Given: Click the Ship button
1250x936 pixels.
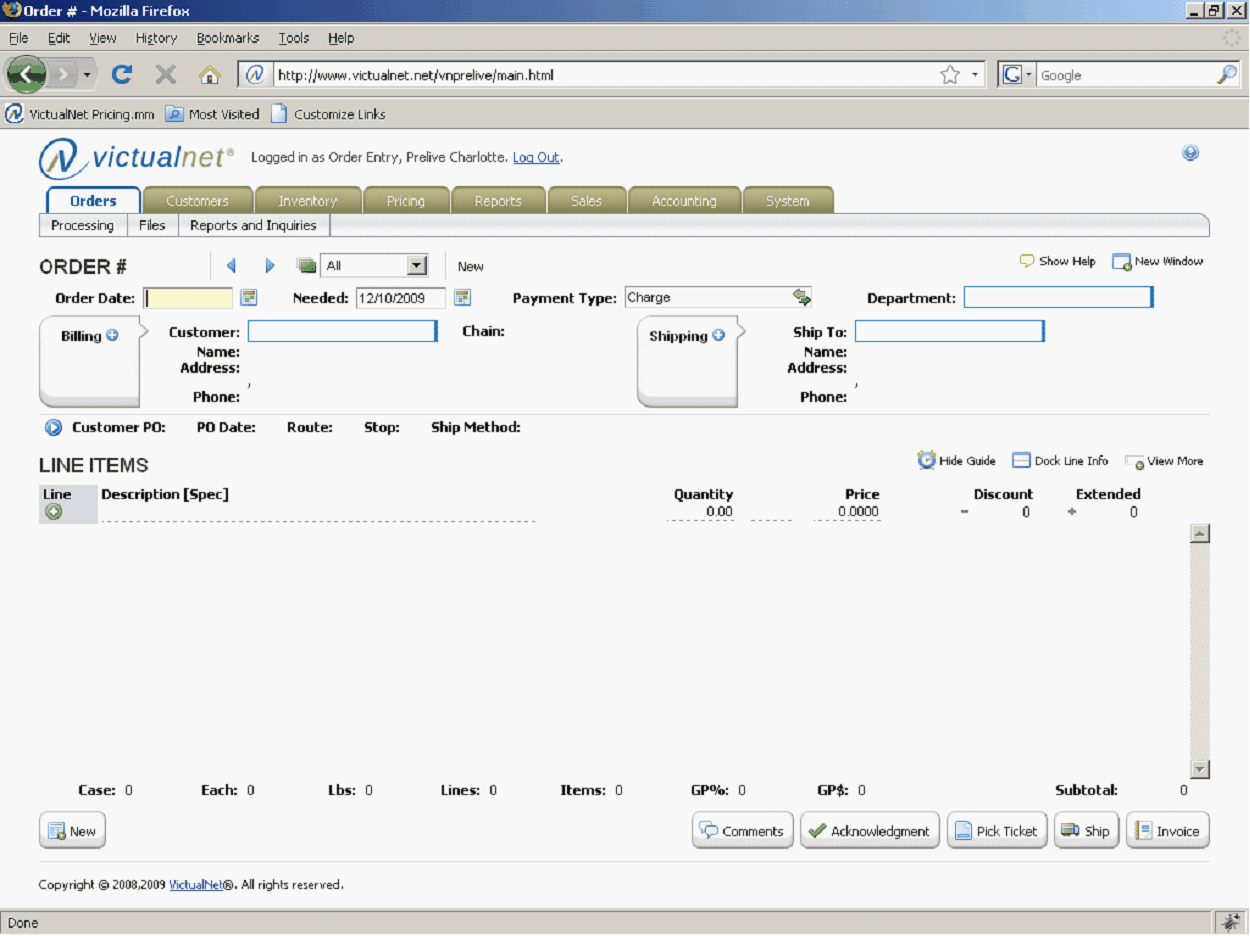Looking at the screenshot, I should click(x=1085, y=831).
